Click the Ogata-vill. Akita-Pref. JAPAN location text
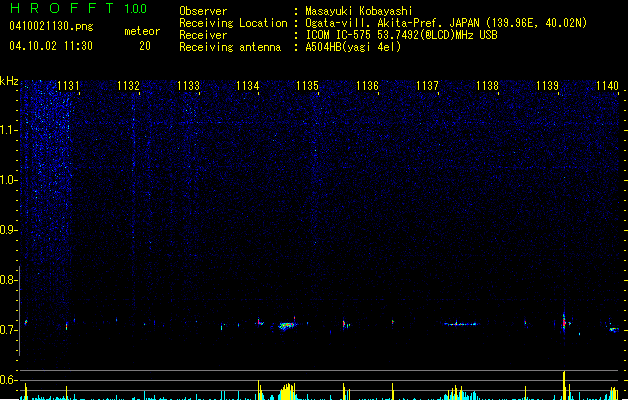Viewport: 629px width, 400px height. (446, 23)
